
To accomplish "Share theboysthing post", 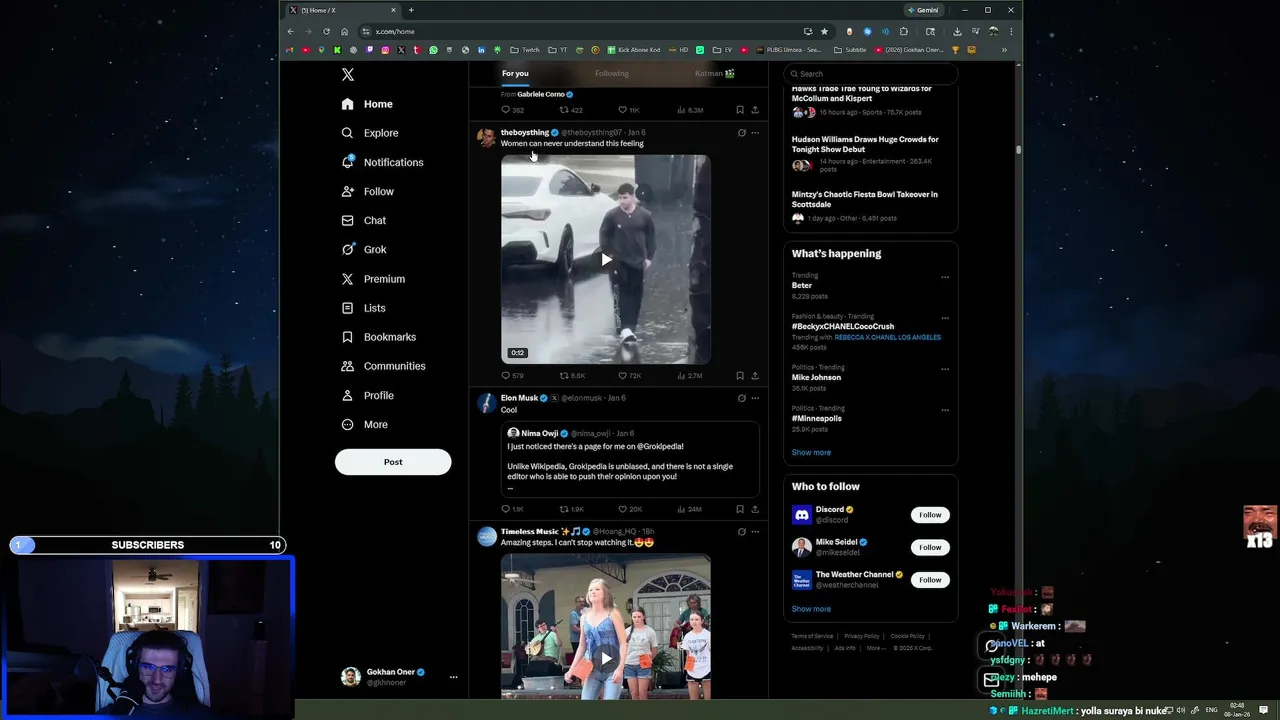I will coord(755,376).
